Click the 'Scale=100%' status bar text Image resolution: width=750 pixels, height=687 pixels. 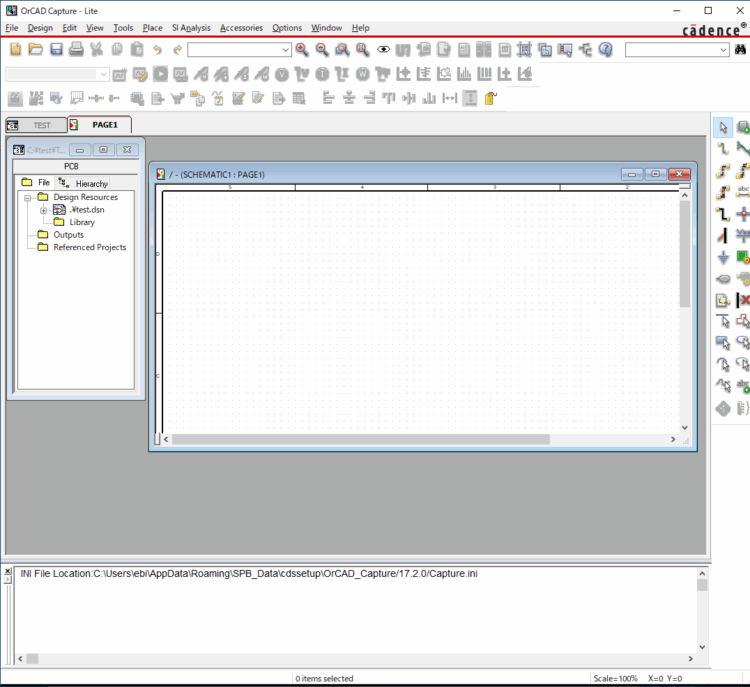click(615, 678)
